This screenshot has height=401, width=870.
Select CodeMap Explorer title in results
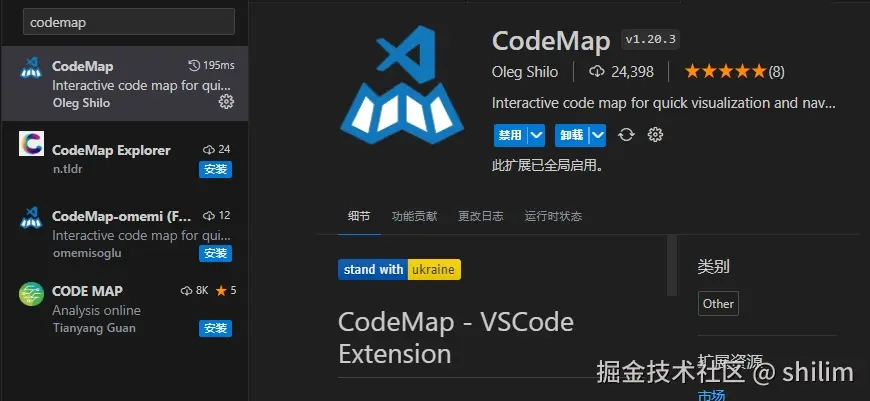tap(111, 150)
